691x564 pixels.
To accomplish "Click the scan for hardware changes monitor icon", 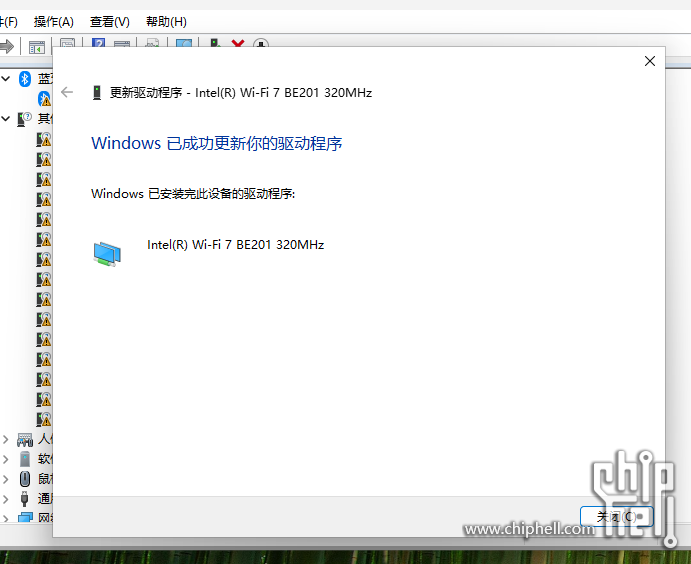I will tap(184, 43).
